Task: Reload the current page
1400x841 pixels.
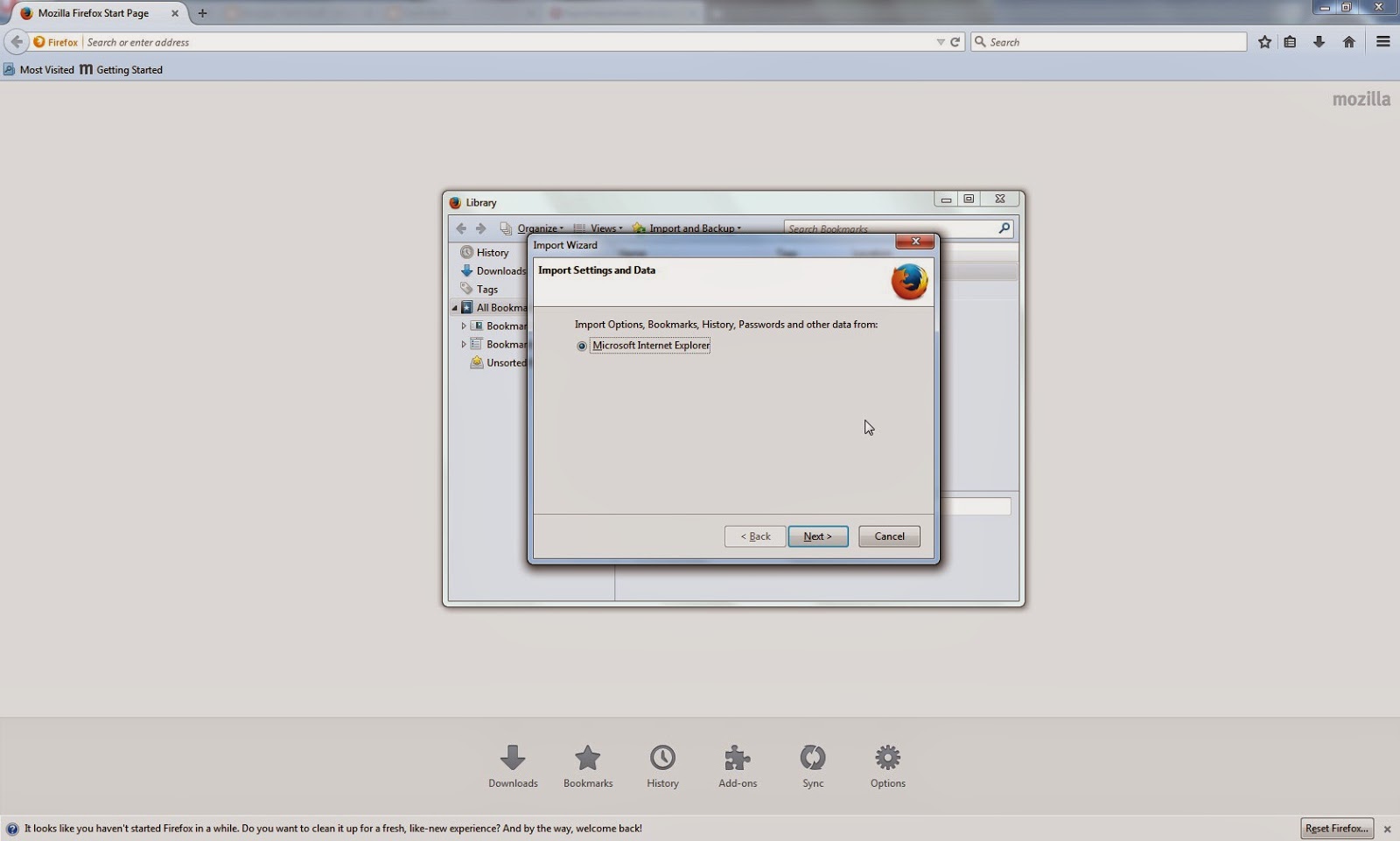Action: (x=955, y=42)
